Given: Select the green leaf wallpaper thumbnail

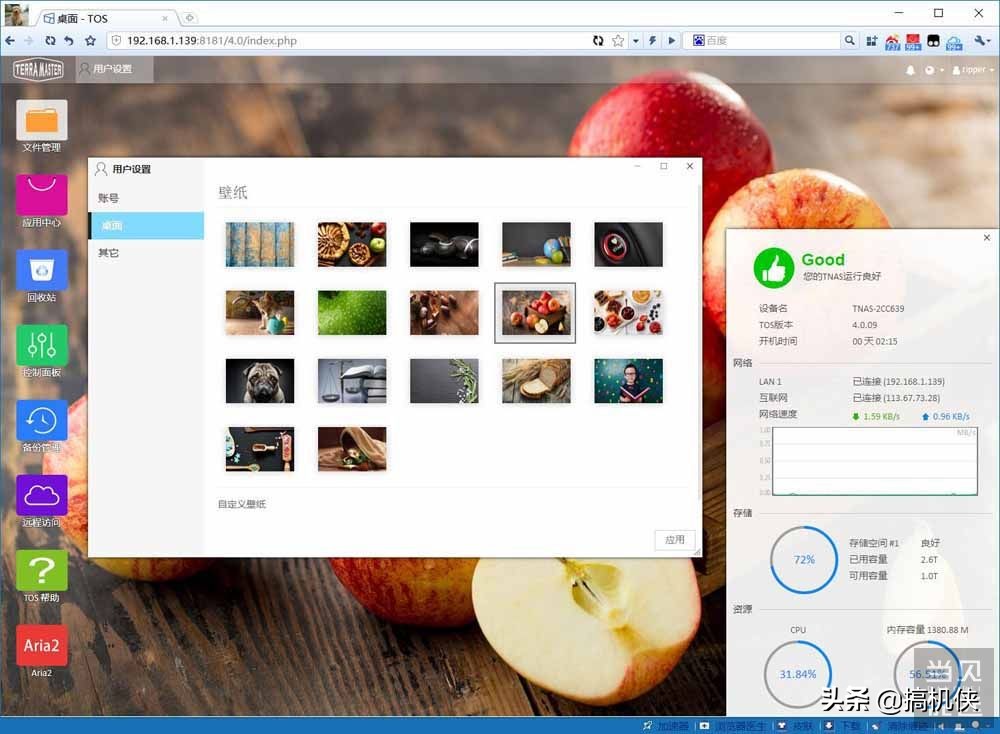Looking at the screenshot, I should (352, 313).
